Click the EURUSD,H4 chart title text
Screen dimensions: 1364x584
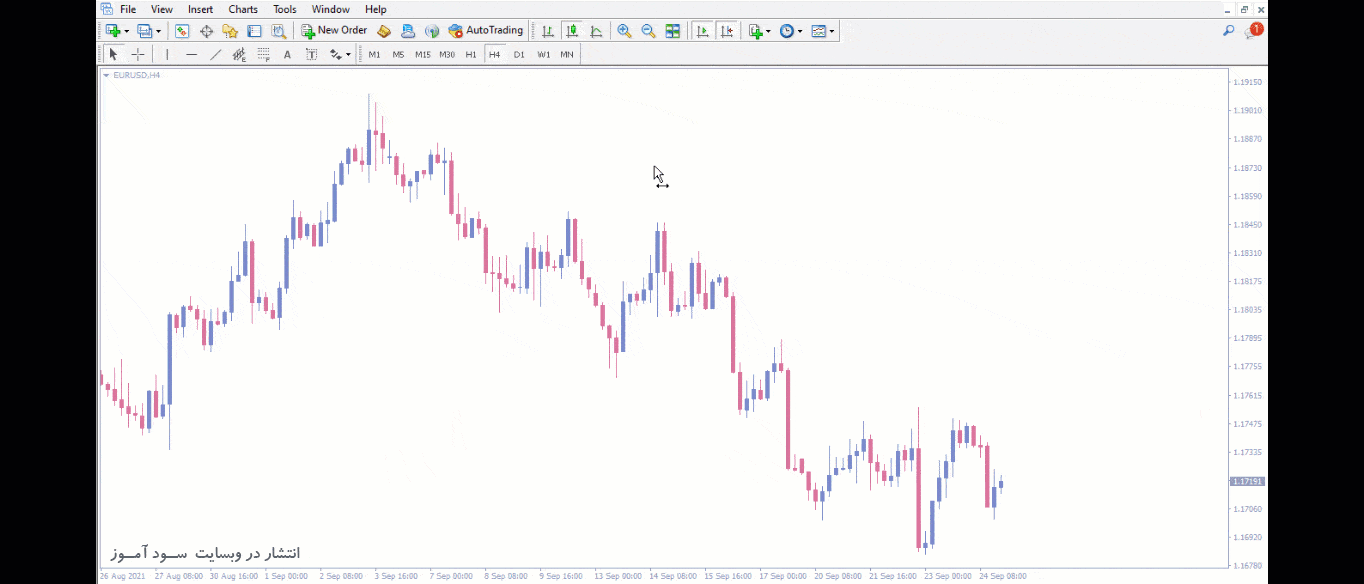tap(137, 75)
